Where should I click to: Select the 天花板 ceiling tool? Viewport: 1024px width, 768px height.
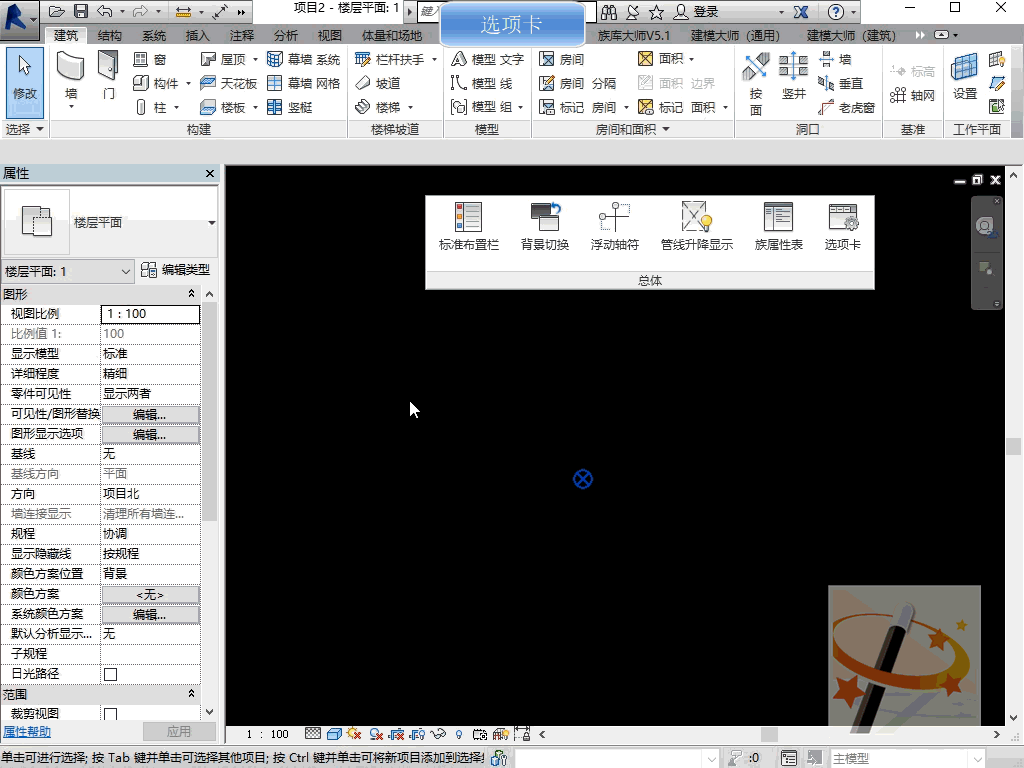click(229, 83)
